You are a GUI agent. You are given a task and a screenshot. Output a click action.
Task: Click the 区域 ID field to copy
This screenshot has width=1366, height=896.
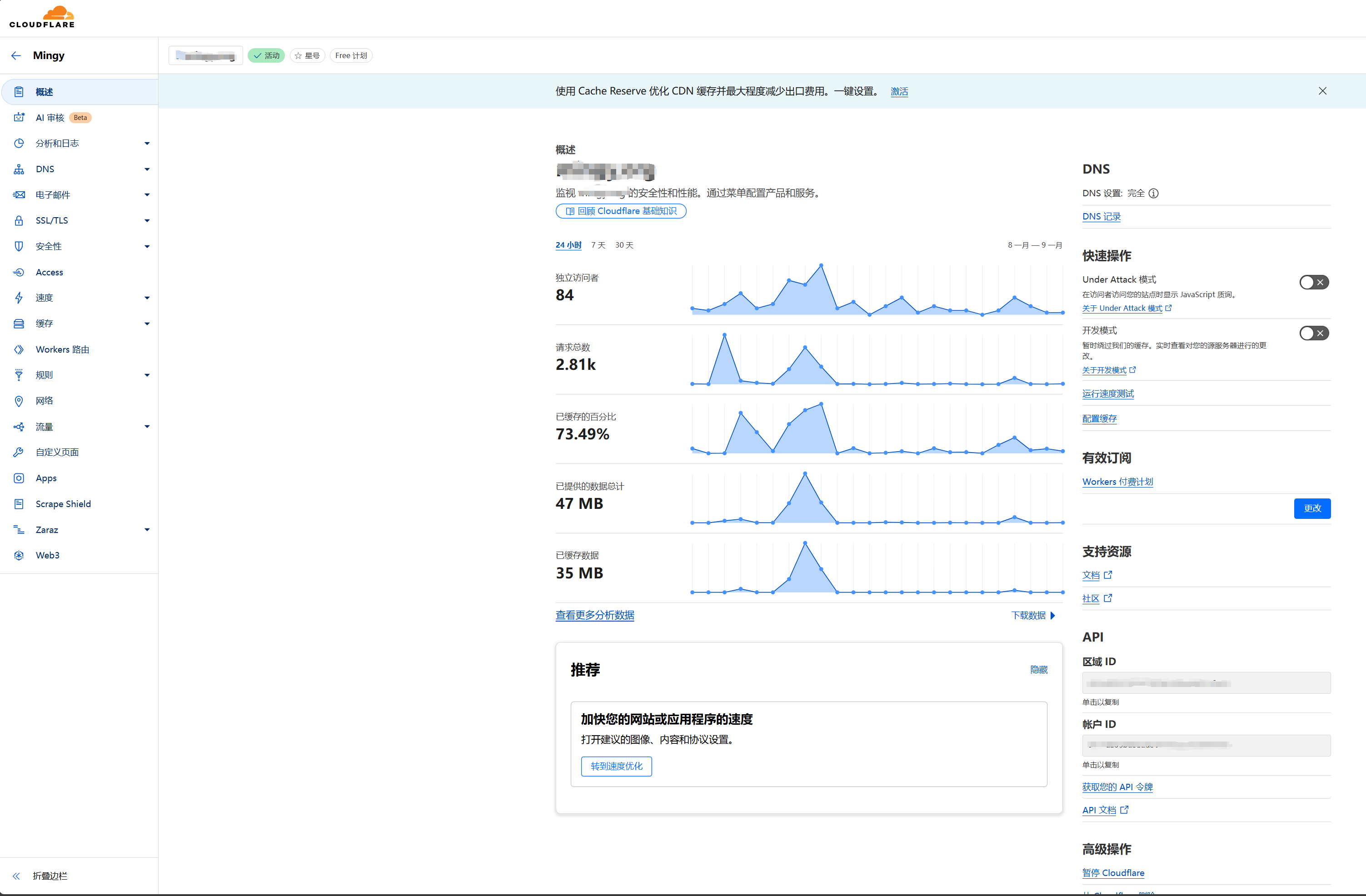pyautogui.click(x=1206, y=683)
